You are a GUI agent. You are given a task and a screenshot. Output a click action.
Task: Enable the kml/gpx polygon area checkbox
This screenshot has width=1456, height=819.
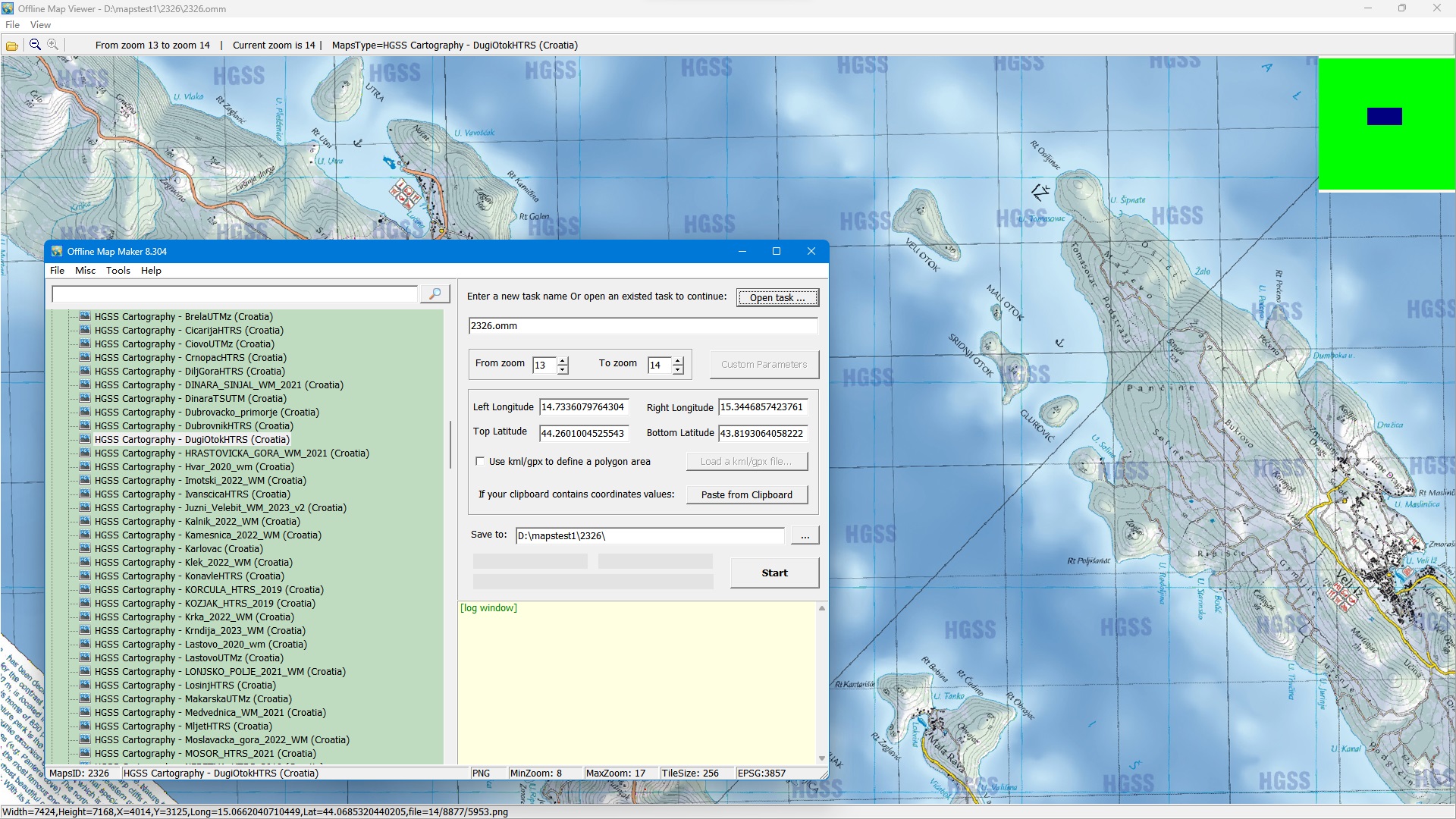tap(480, 461)
